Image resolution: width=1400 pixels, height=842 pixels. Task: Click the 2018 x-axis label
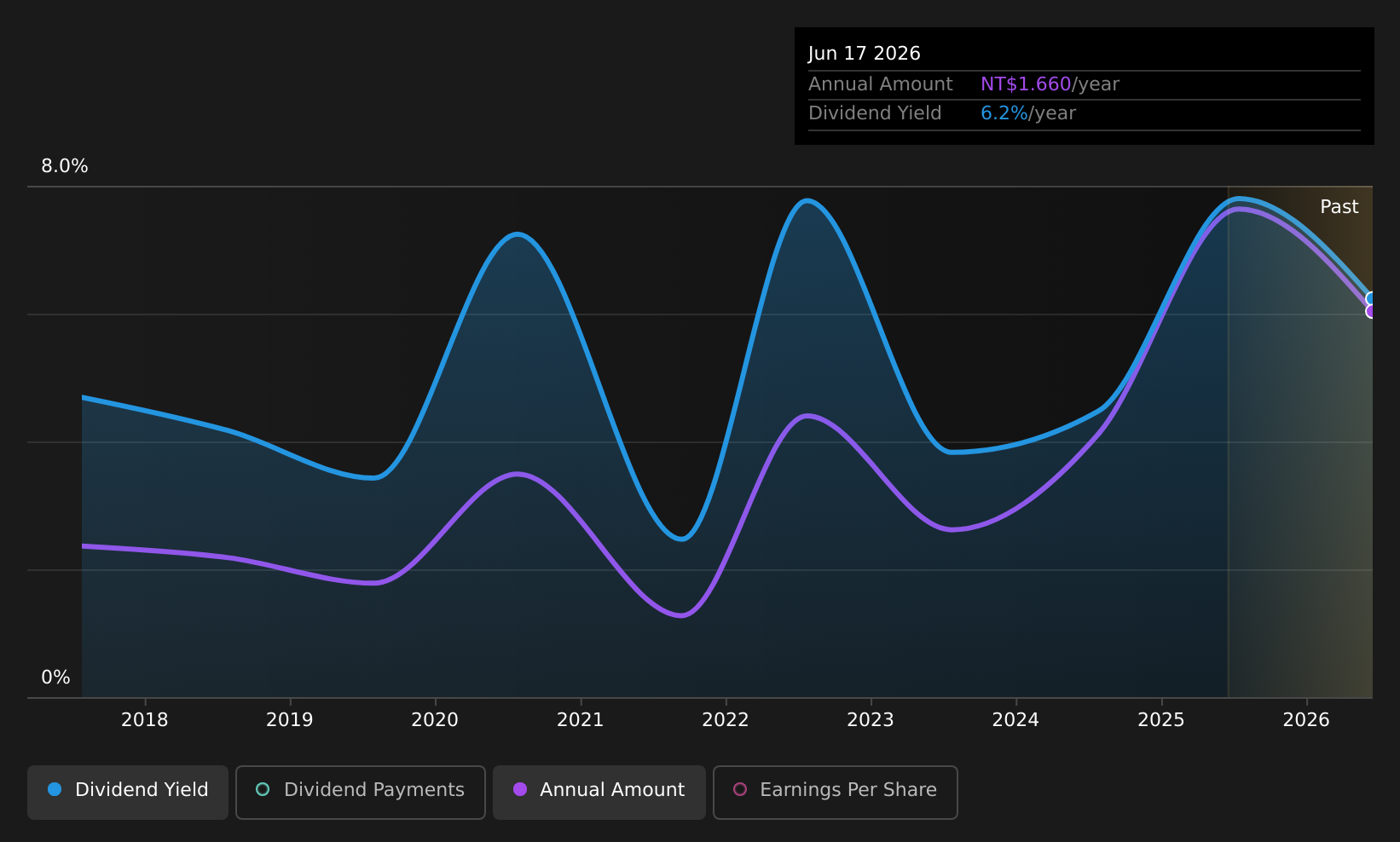click(145, 720)
